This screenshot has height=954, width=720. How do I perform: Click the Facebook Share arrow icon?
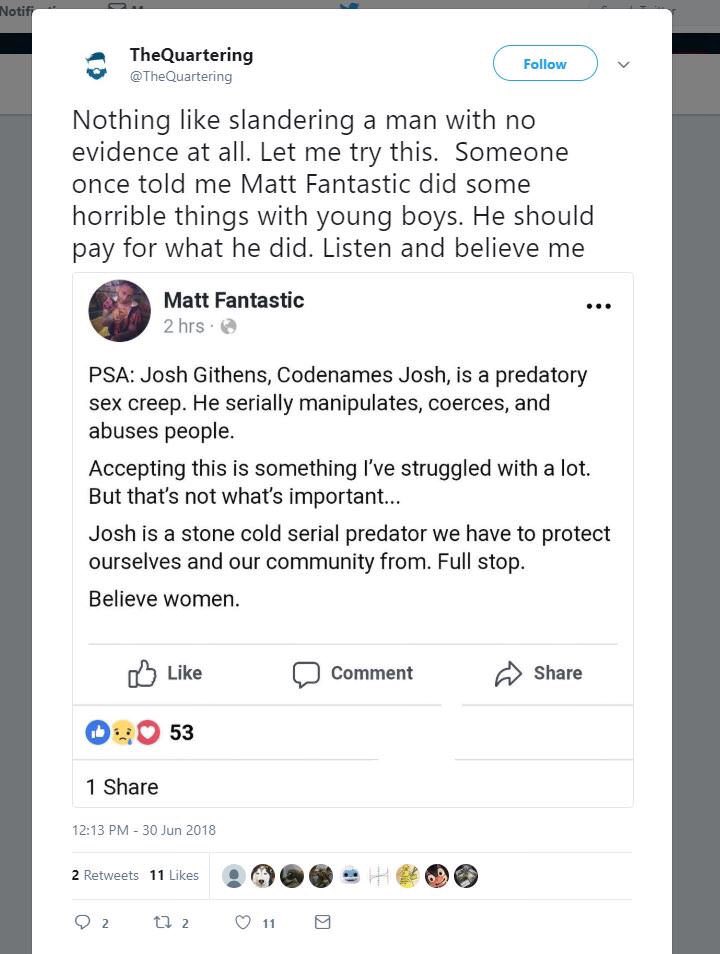(x=508, y=674)
